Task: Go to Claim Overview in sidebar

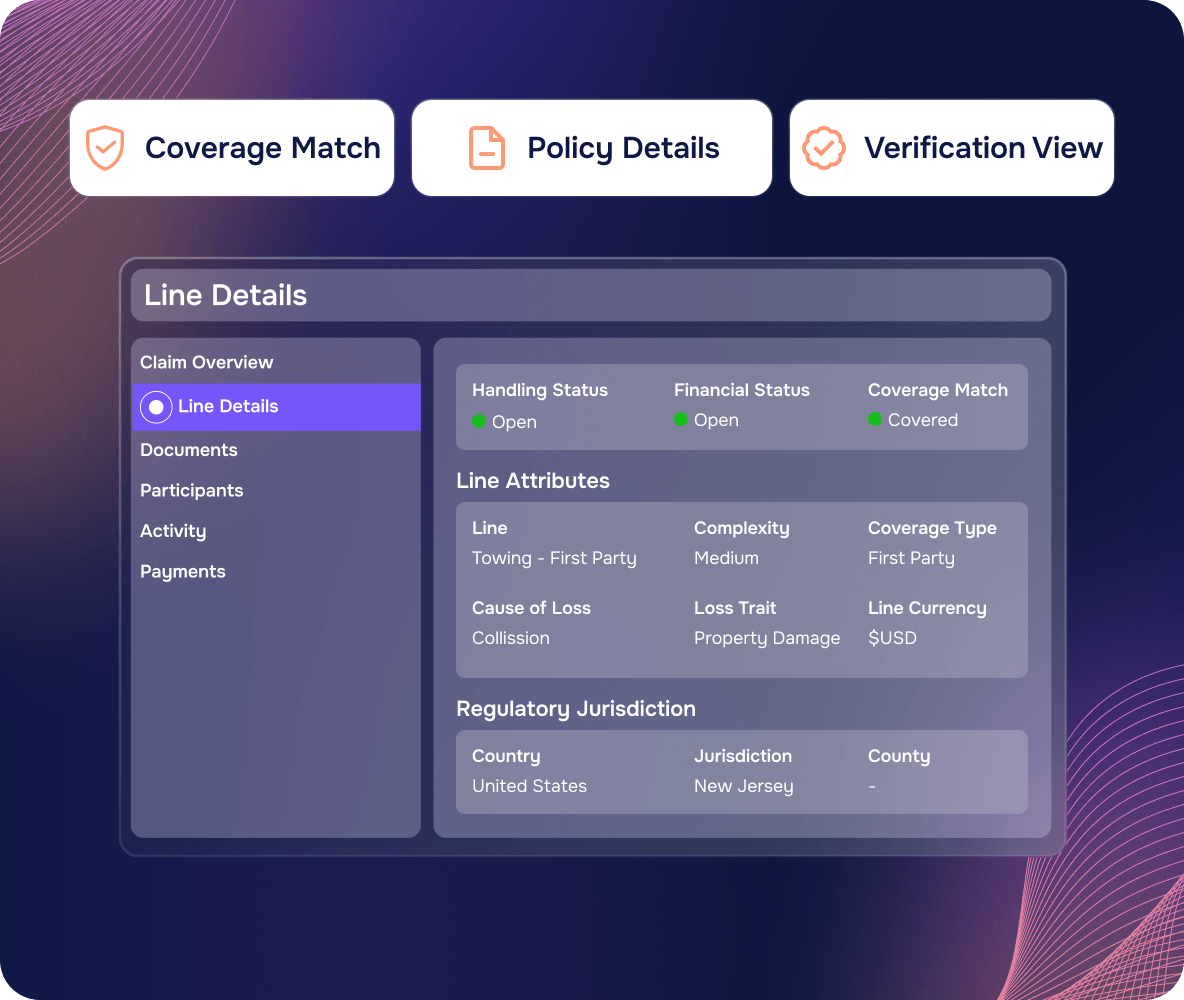Action: tap(206, 363)
